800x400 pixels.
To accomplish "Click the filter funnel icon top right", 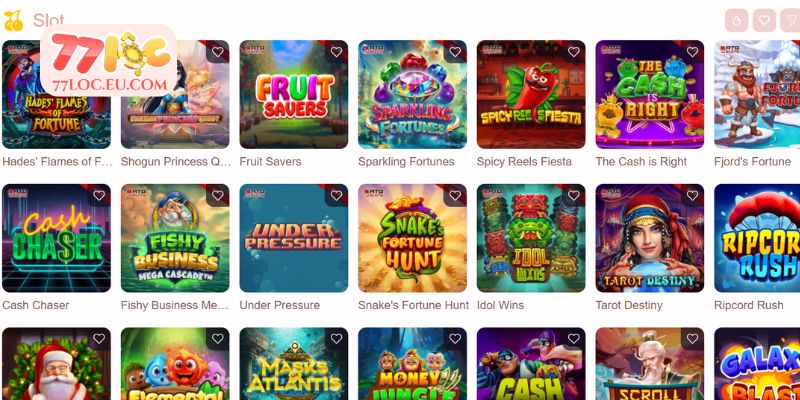I will click(791, 20).
